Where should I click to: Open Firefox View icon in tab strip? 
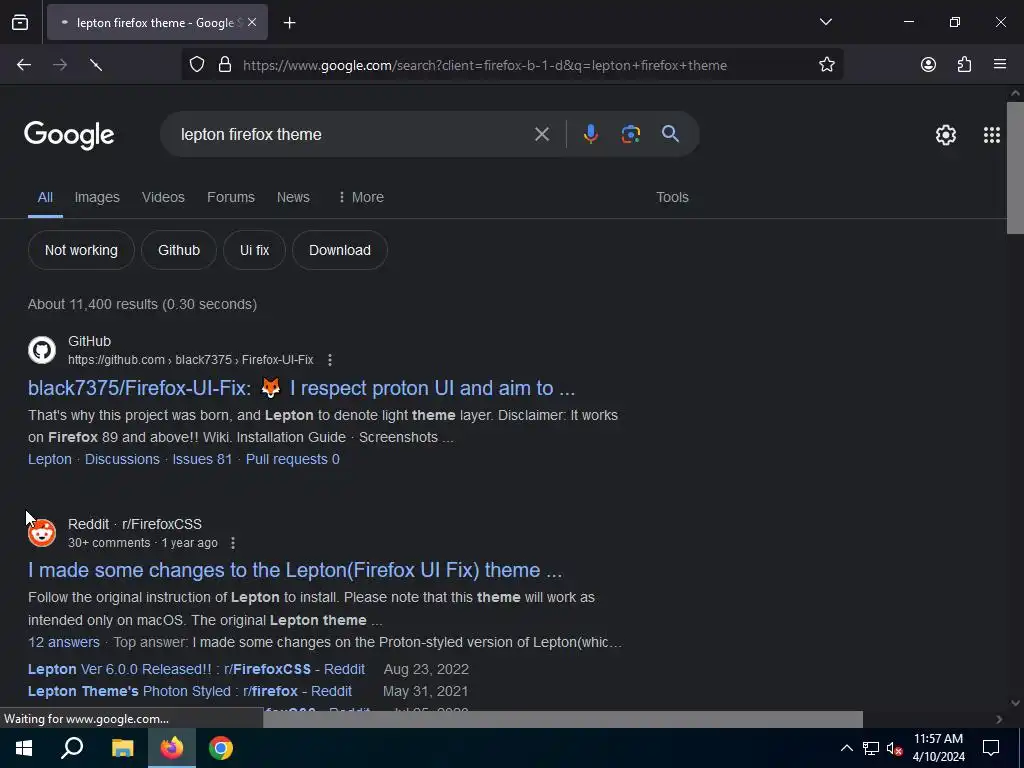pos(20,22)
